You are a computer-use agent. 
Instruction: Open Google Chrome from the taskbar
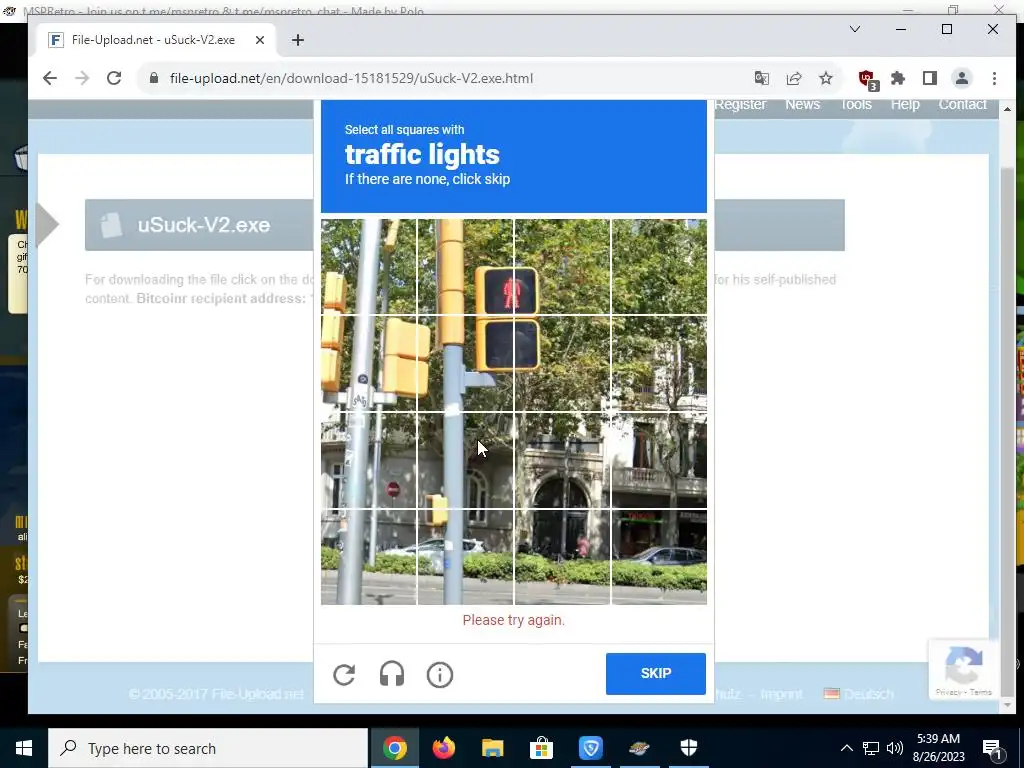[x=394, y=748]
